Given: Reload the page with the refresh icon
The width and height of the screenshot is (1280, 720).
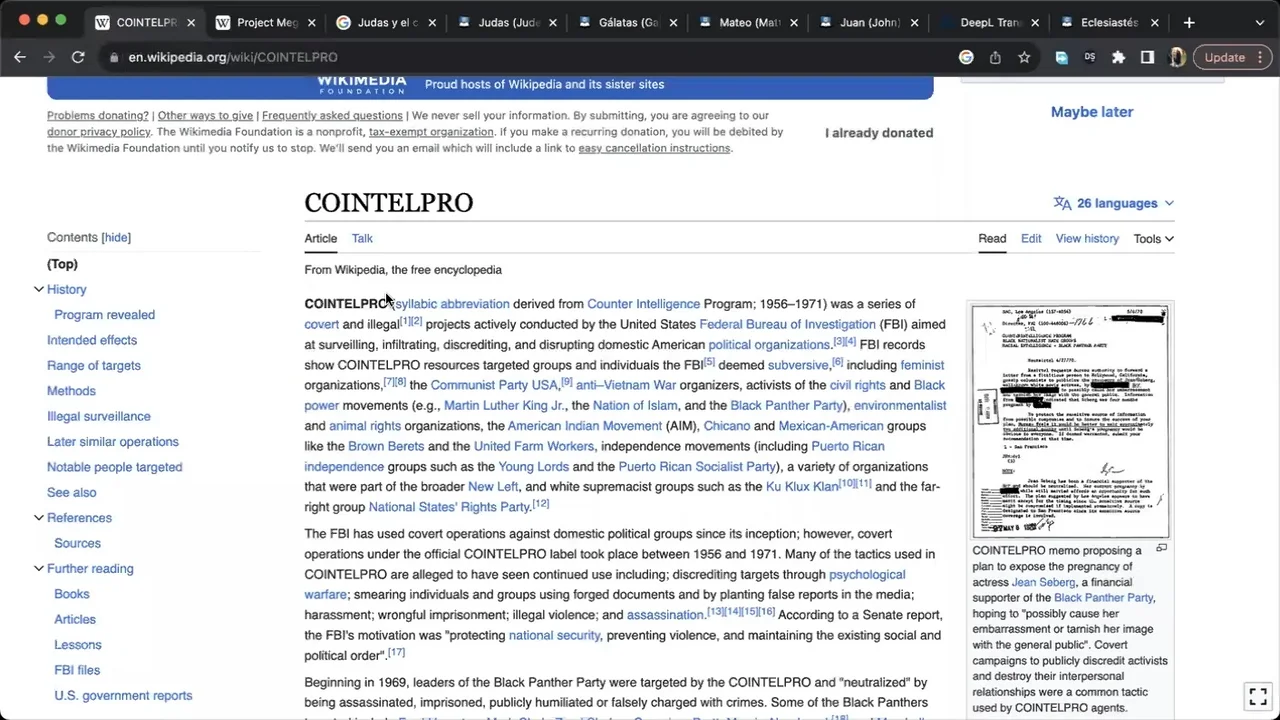Looking at the screenshot, I should tap(78, 57).
